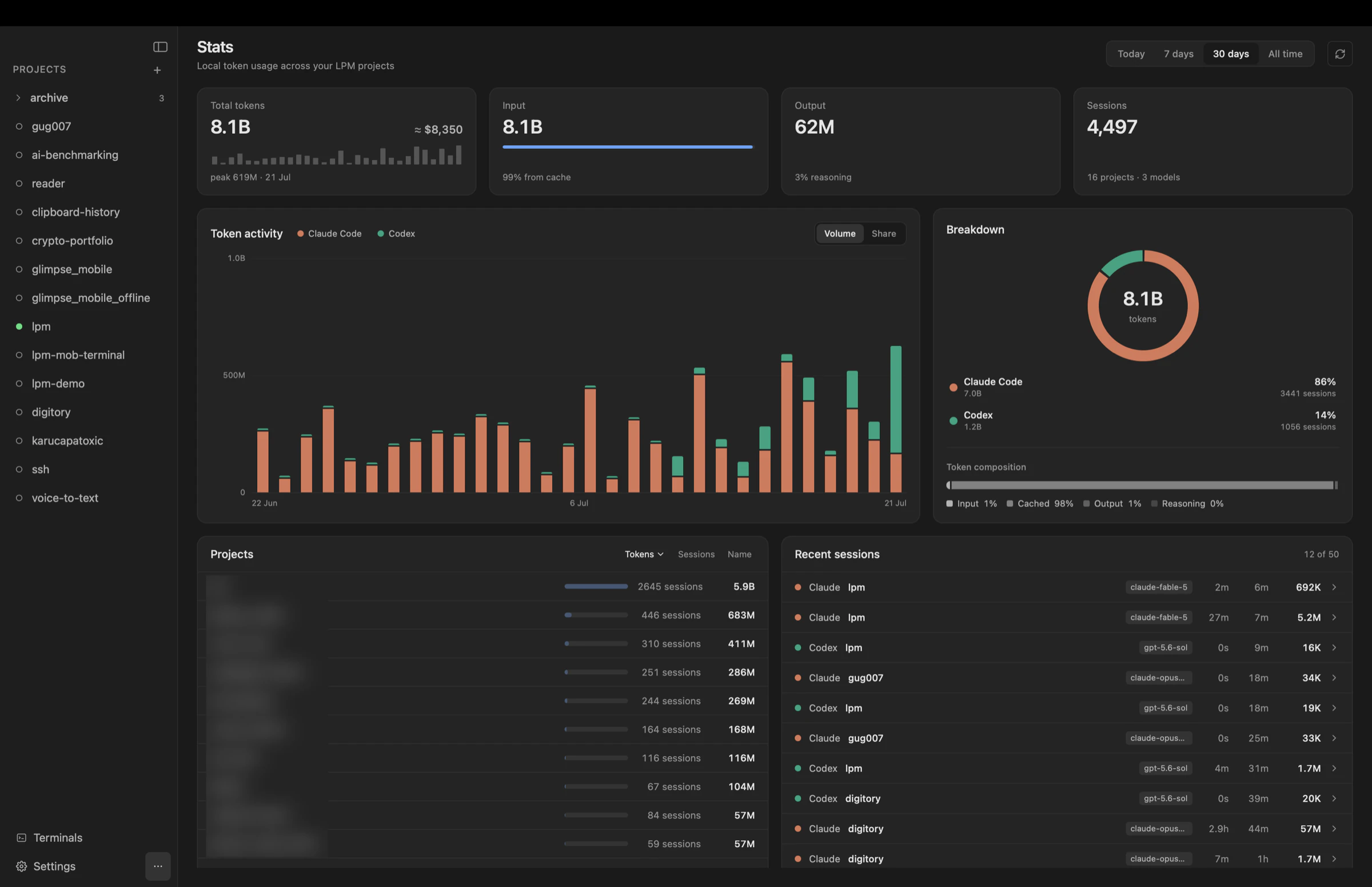1372x887 pixels.
Task: Click the Input cache progress bar
Action: pyautogui.click(x=628, y=147)
